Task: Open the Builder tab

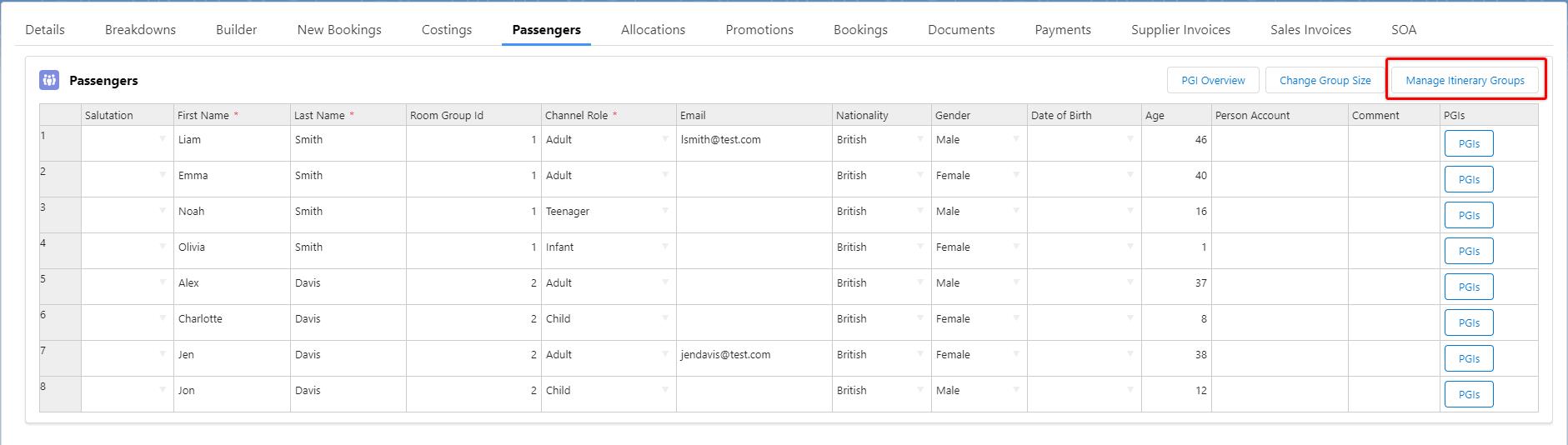Action: [x=237, y=30]
